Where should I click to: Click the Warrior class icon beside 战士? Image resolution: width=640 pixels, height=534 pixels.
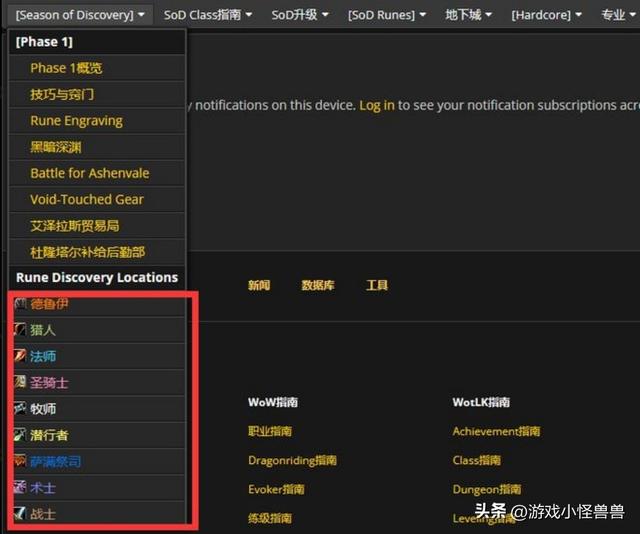(x=20, y=513)
